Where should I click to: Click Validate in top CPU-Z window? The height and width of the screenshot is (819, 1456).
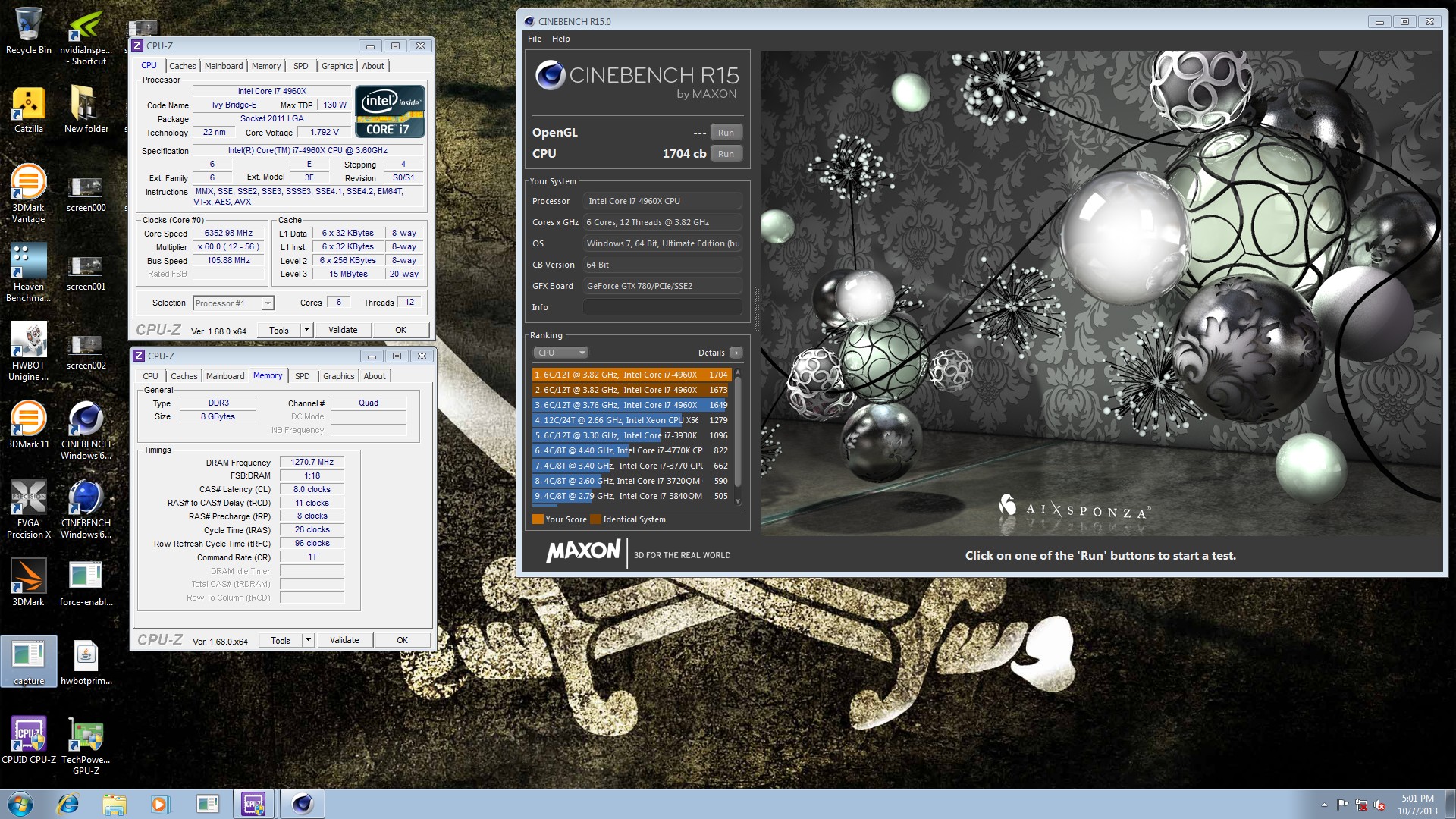(x=343, y=330)
